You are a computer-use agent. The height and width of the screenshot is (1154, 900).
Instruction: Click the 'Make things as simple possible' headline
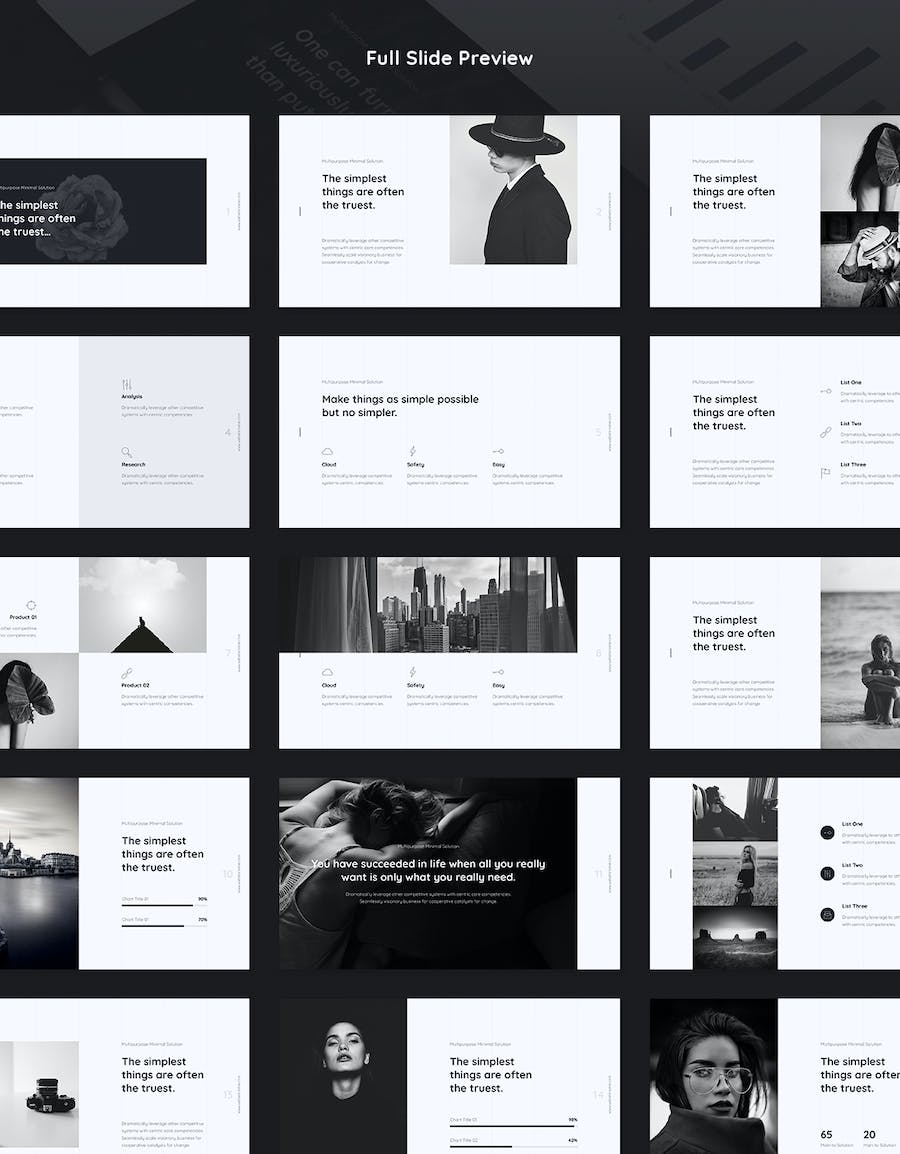pos(400,405)
